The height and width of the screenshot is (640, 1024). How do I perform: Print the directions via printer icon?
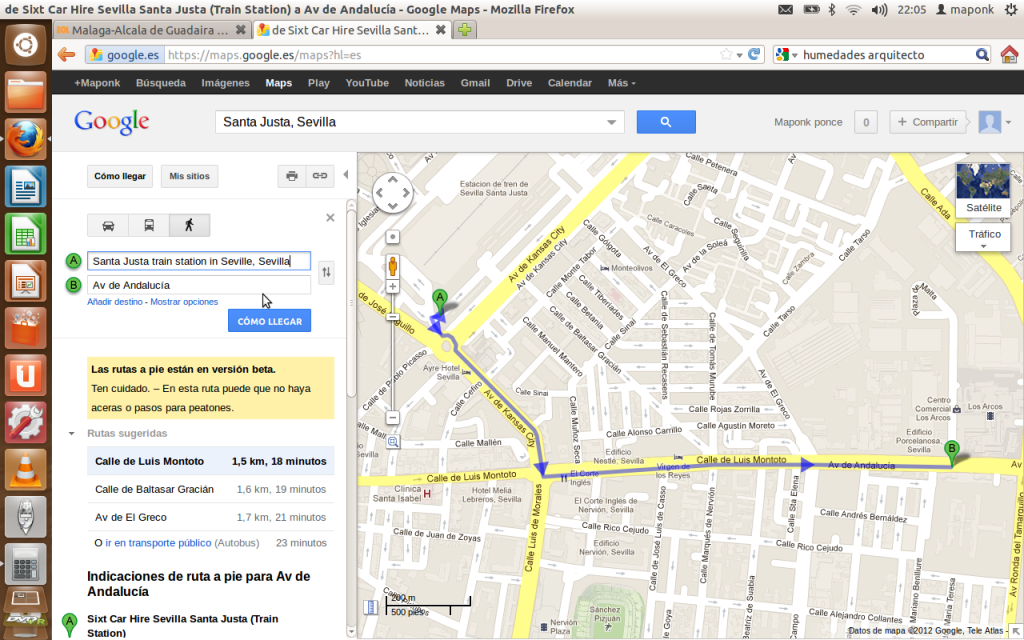pyautogui.click(x=292, y=176)
